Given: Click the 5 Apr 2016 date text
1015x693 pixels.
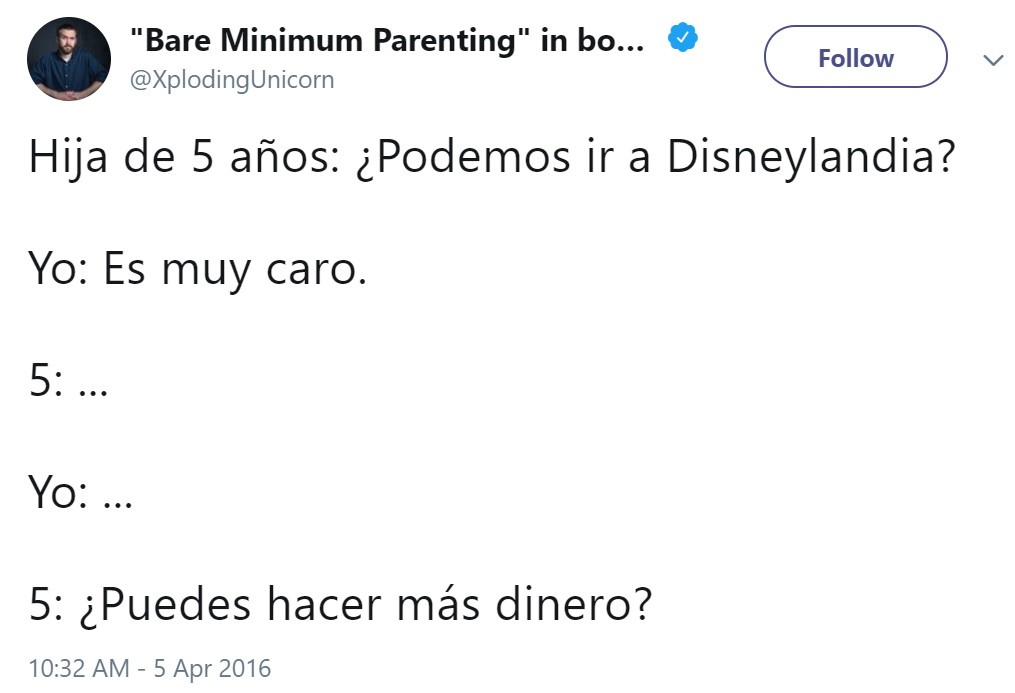Looking at the screenshot, I should (212, 668).
